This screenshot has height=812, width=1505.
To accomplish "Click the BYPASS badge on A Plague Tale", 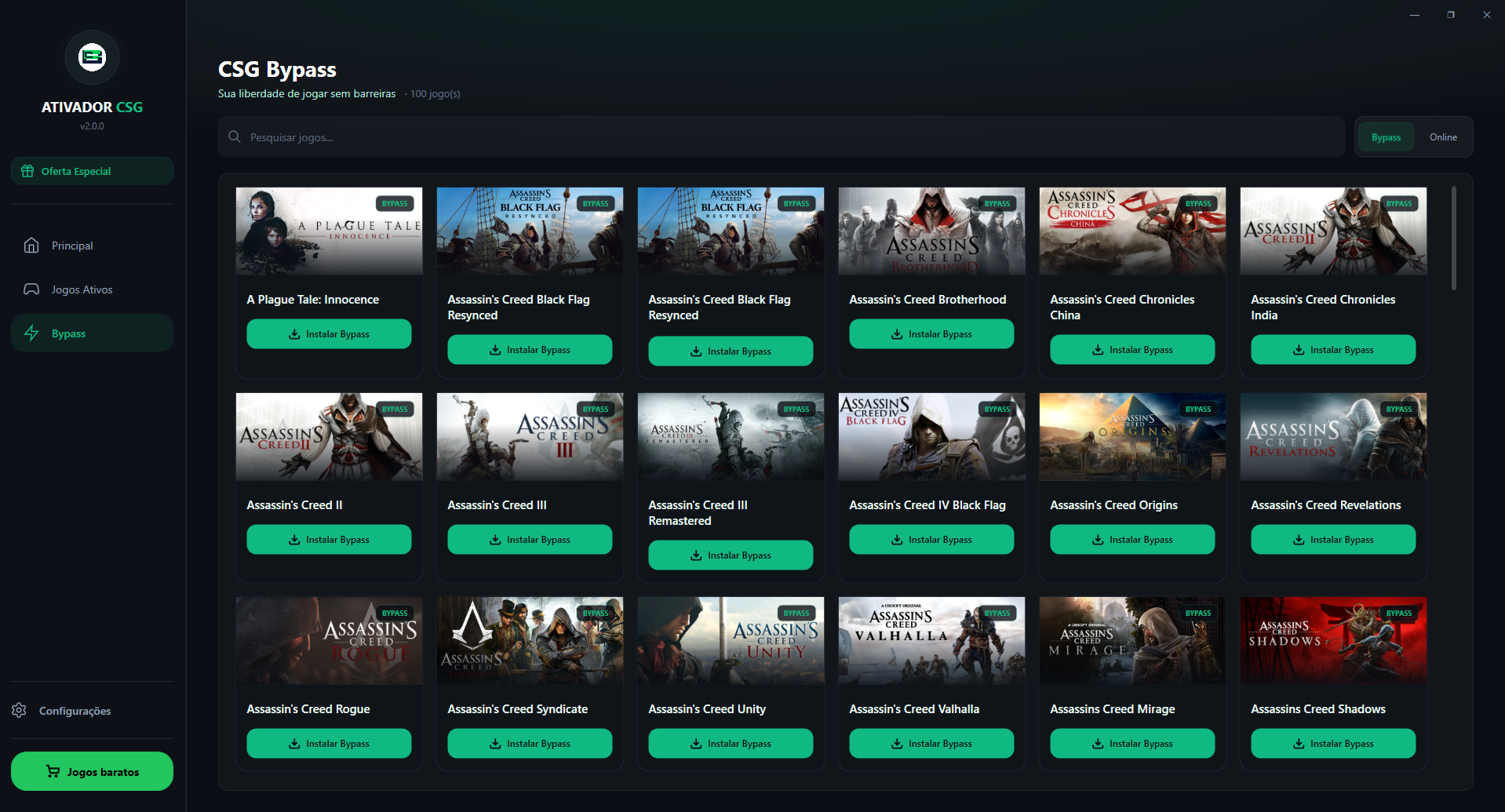I will click(x=395, y=203).
